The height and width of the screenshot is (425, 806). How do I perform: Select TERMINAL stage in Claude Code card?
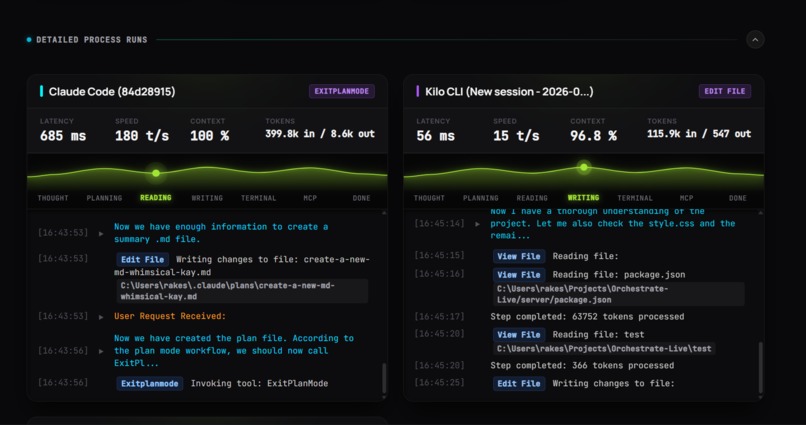click(259, 198)
